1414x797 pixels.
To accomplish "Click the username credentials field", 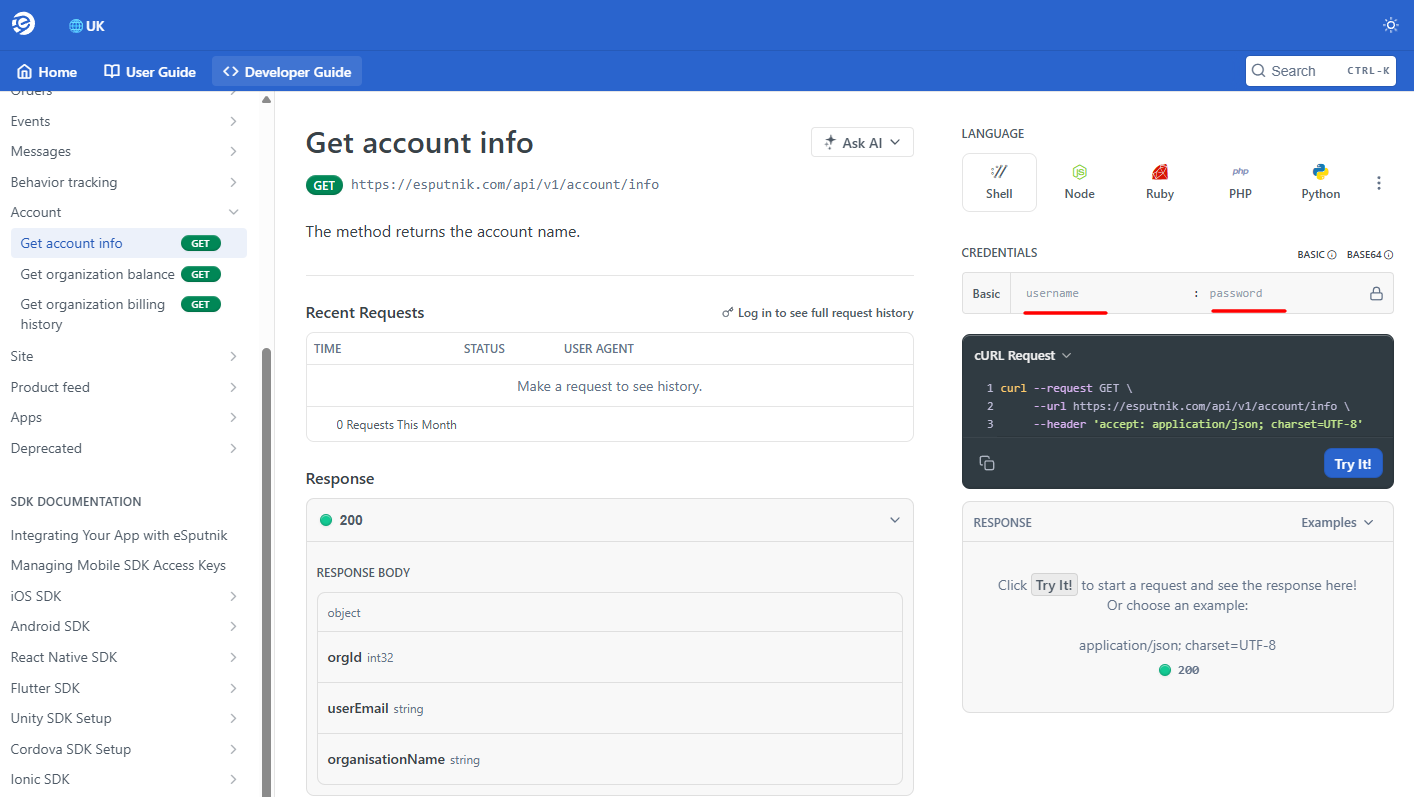I will [1103, 293].
